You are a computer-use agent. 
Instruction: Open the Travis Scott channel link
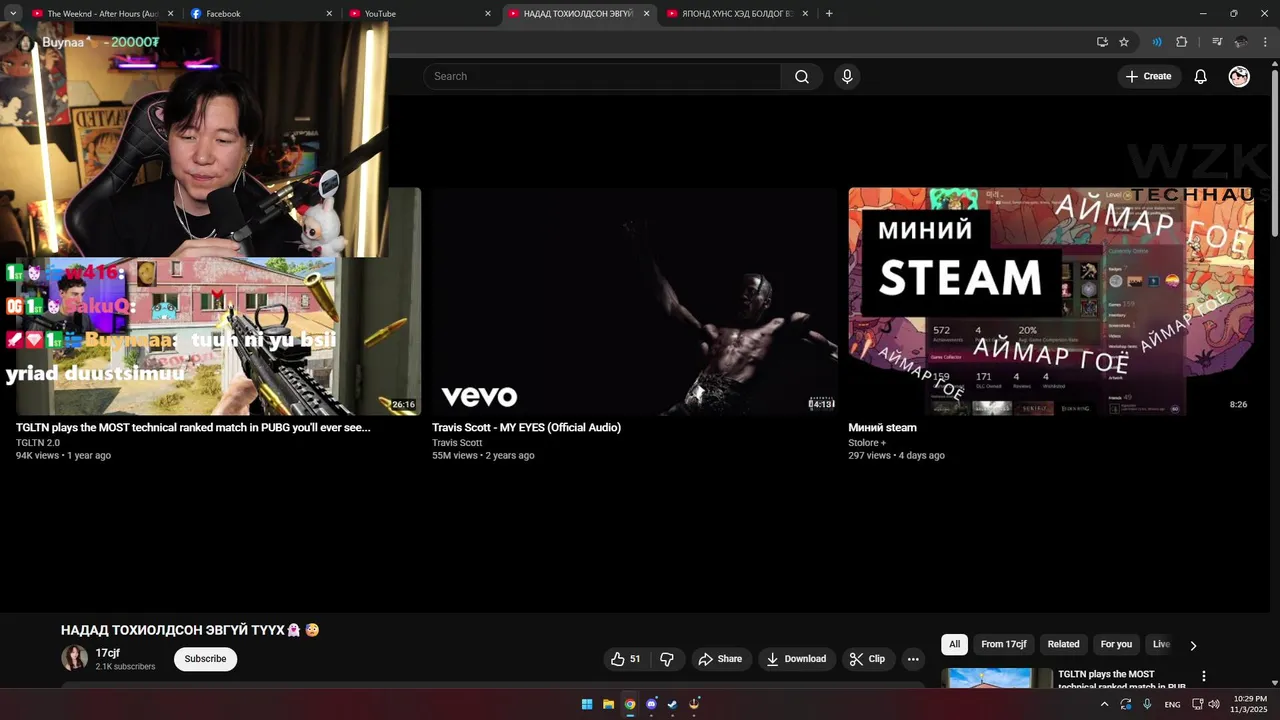[x=457, y=443]
